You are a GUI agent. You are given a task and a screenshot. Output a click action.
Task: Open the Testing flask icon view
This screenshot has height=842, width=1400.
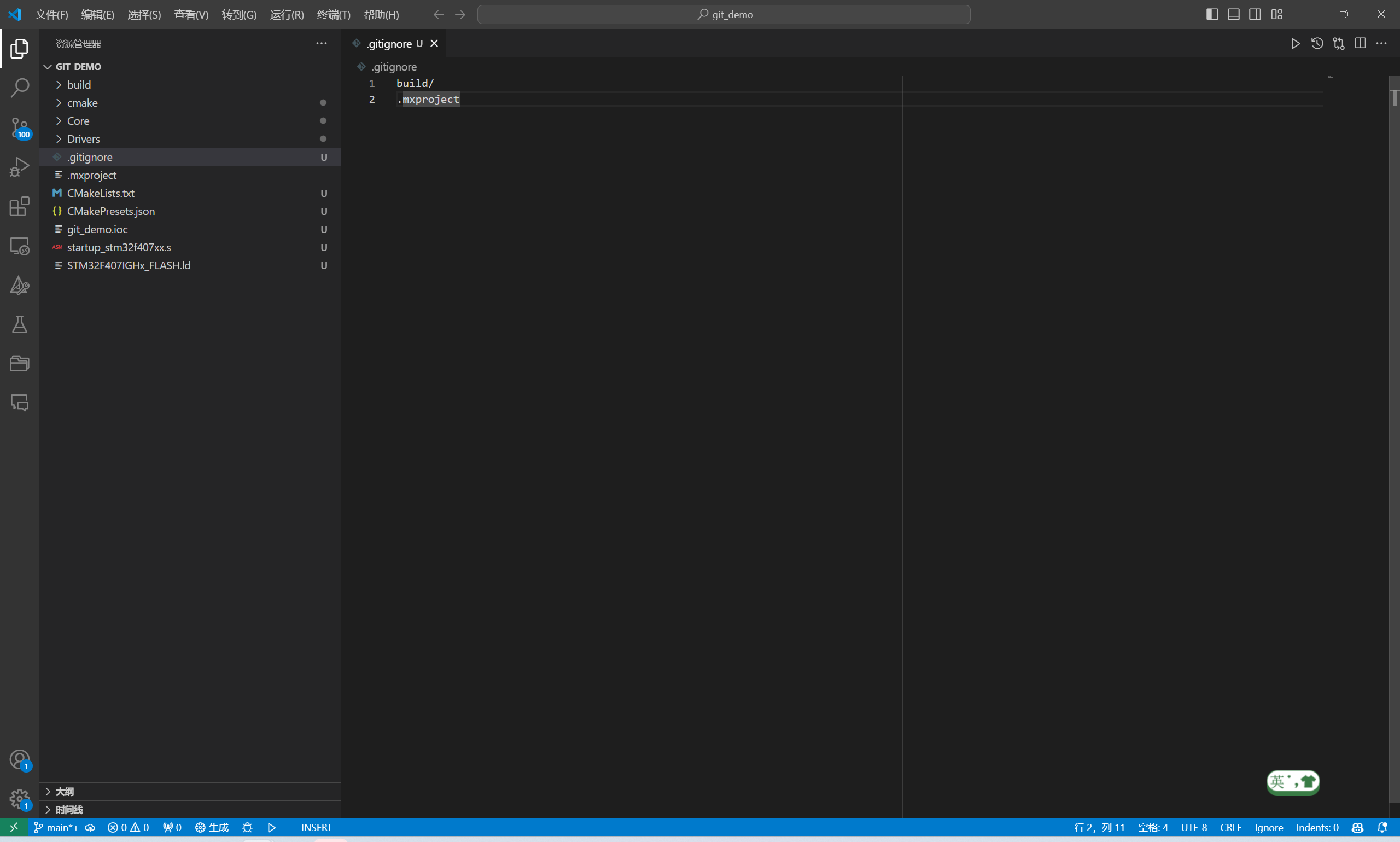(19, 324)
